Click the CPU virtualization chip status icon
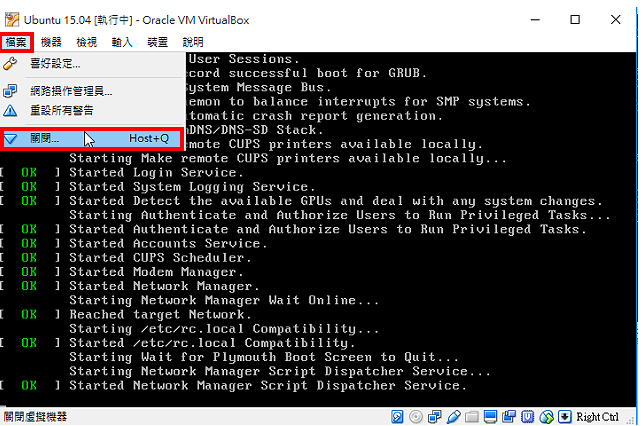643x426 pixels. tap(527, 417)
